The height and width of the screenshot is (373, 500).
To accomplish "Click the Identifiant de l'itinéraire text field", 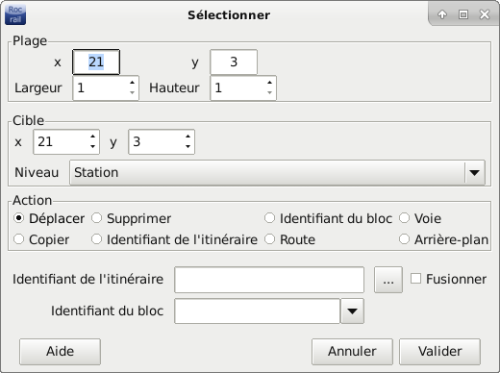I will click(269, 279).
